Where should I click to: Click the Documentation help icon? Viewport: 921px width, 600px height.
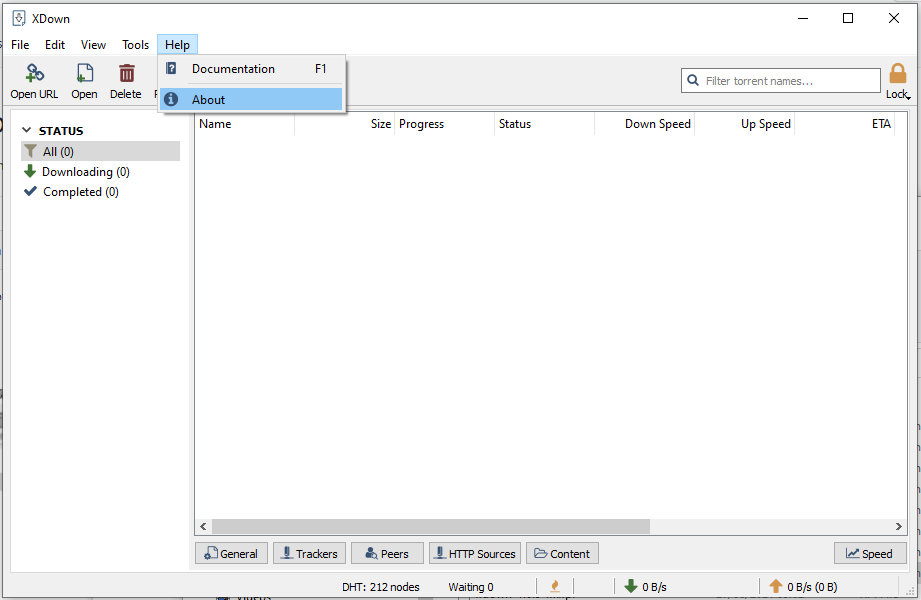[171, 68]
